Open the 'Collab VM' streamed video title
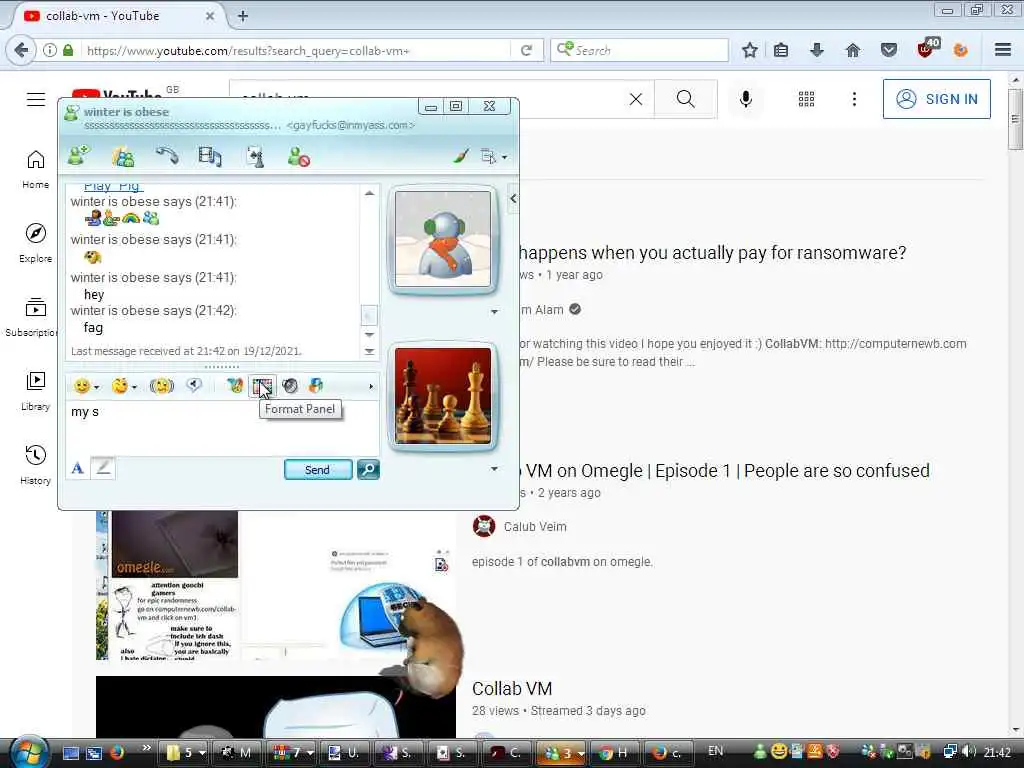This screenshot has height=768, width=1024. (x=512, y=689)
